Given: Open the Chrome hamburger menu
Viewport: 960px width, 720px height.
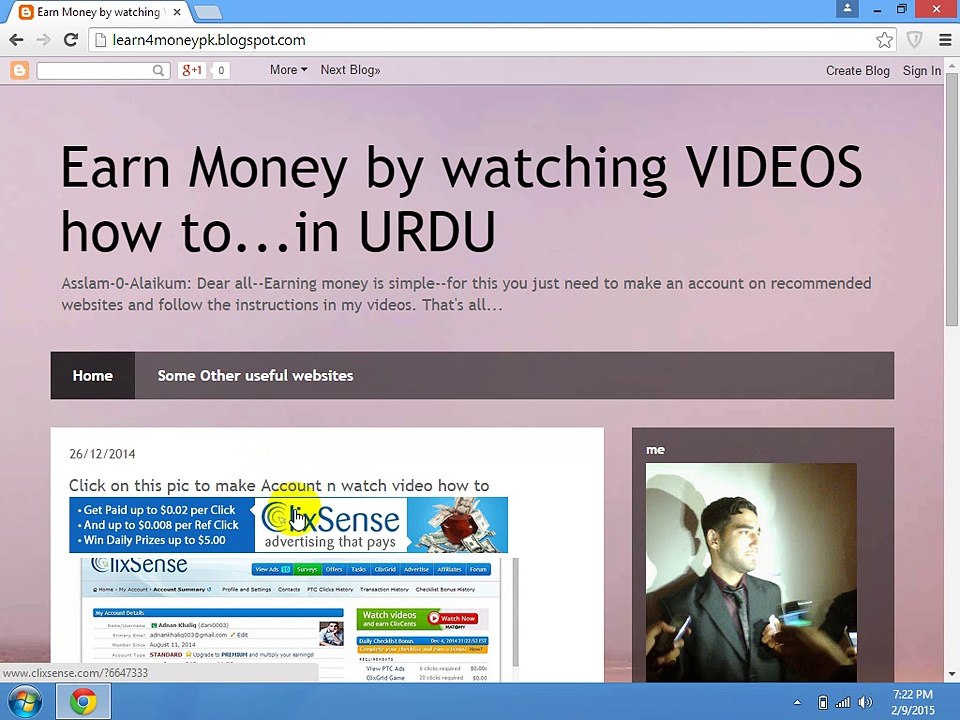Looking at the screenshot, I should [945, 40].
